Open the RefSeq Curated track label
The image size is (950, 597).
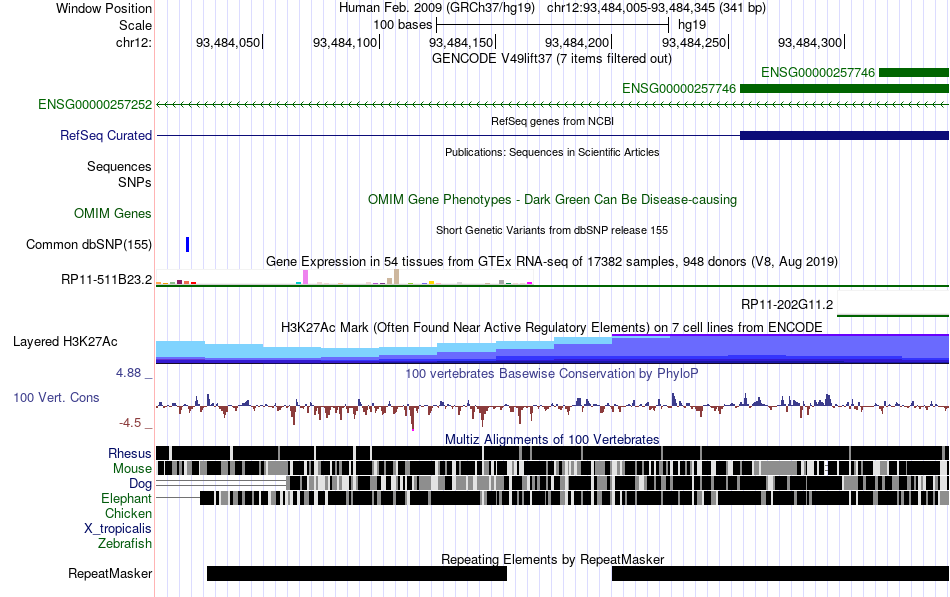tap(106, 135)
